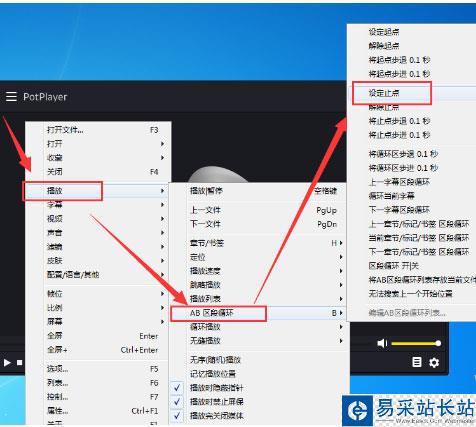Image resolution: width=476 pixels, height=427 pixels.
Task: Select 下一字幕区段循环
Action: [412, 210]
